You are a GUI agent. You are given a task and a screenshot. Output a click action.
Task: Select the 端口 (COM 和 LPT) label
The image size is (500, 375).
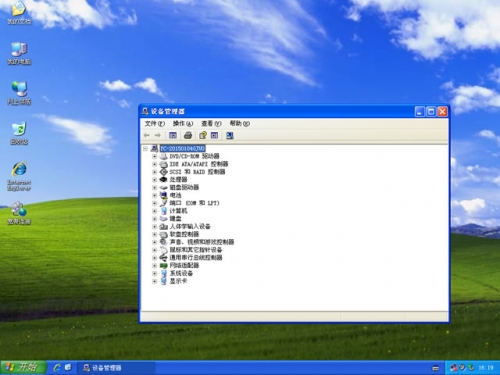click(194, 203)
